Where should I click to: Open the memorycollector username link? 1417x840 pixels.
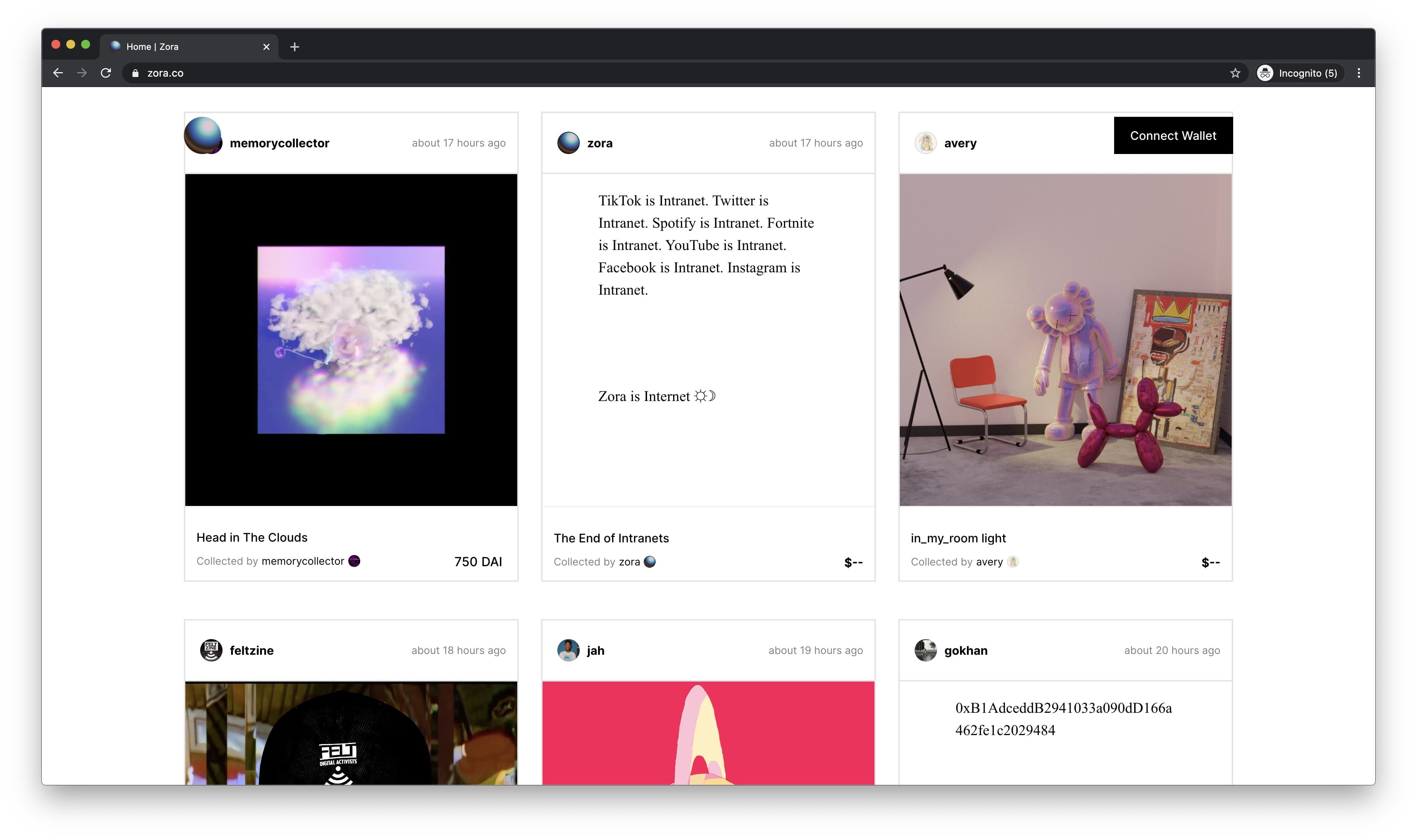click(x=279, y=143)
